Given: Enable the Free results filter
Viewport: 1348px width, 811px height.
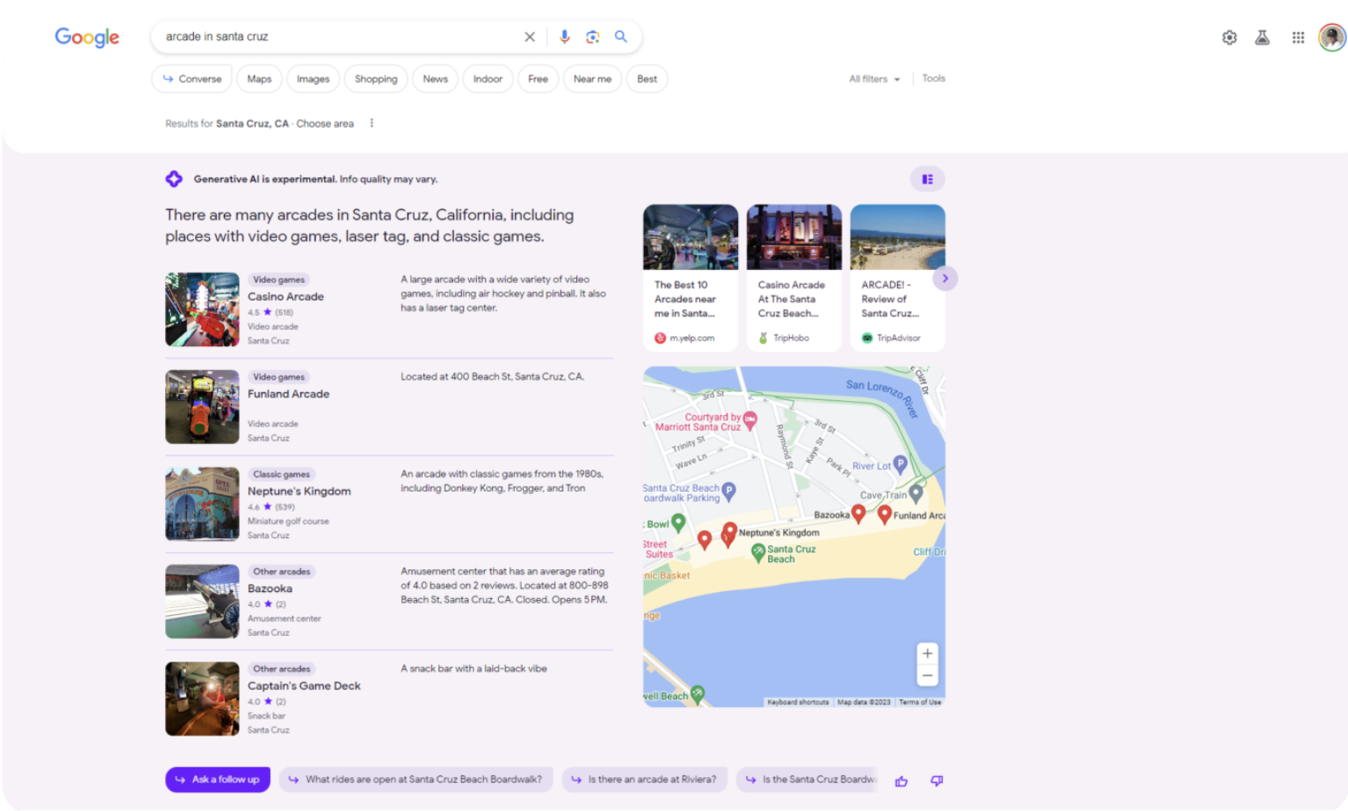Looking at the screenshot, I should 538,78.
